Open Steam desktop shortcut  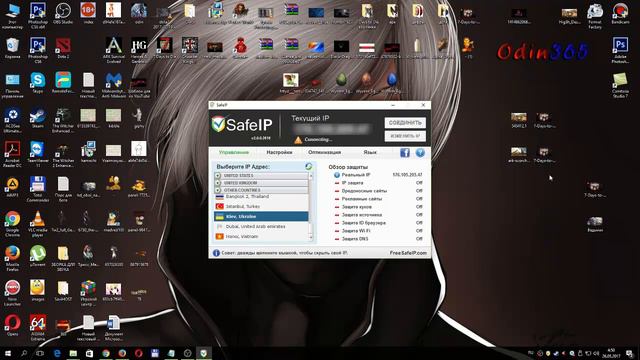coord(38,118)
